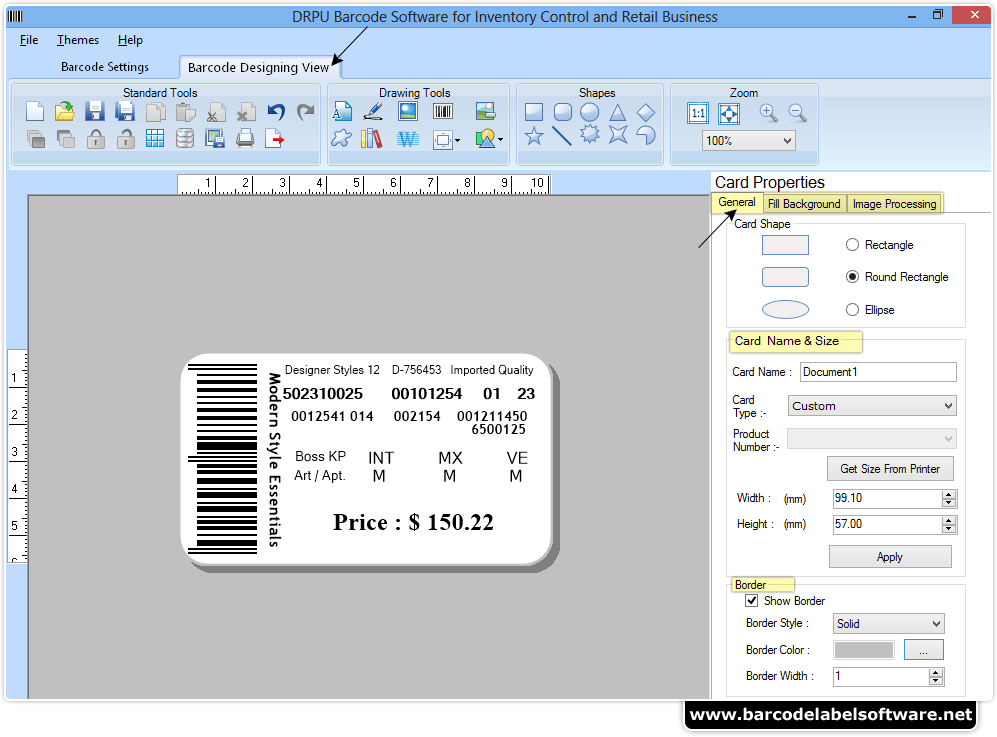Open the Product Number dropdown
This screenshot has width=997, height=737.
click(x=872, y=439)
